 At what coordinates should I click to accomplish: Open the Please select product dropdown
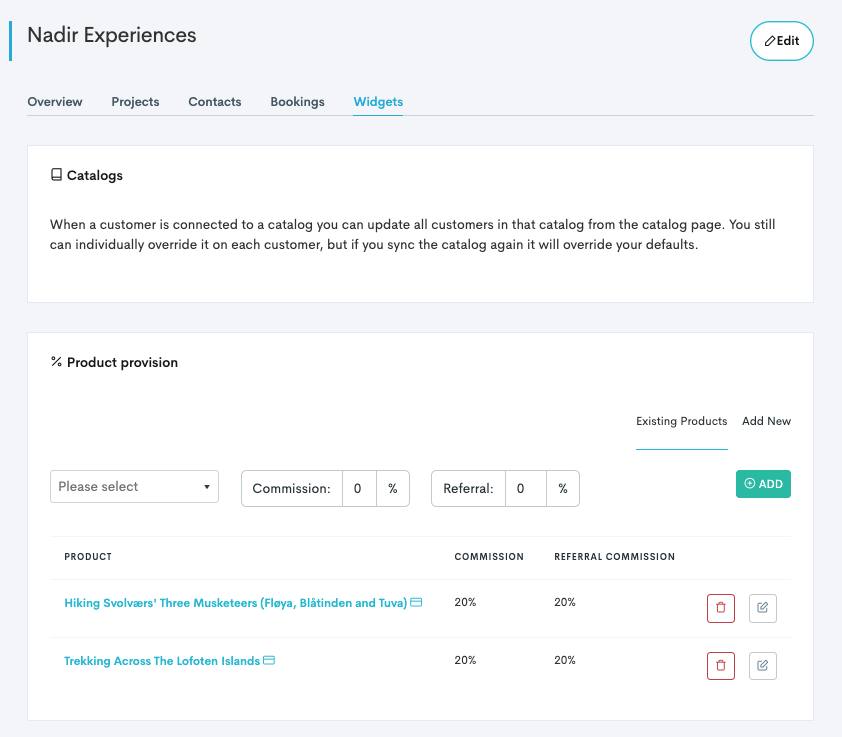[134, 487]
